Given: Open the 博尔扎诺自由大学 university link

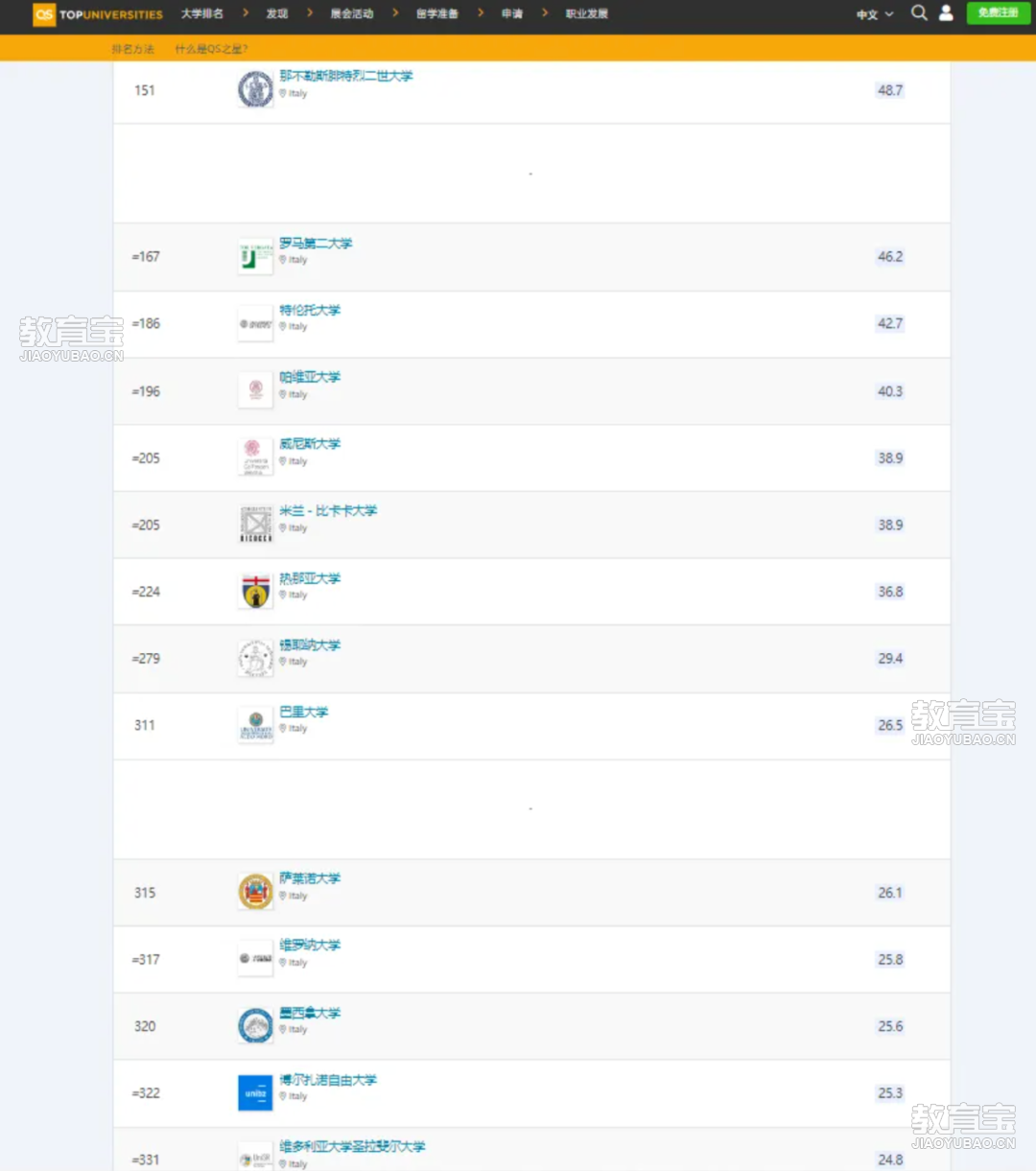Looking at the screenshot, I should 328,1080.
